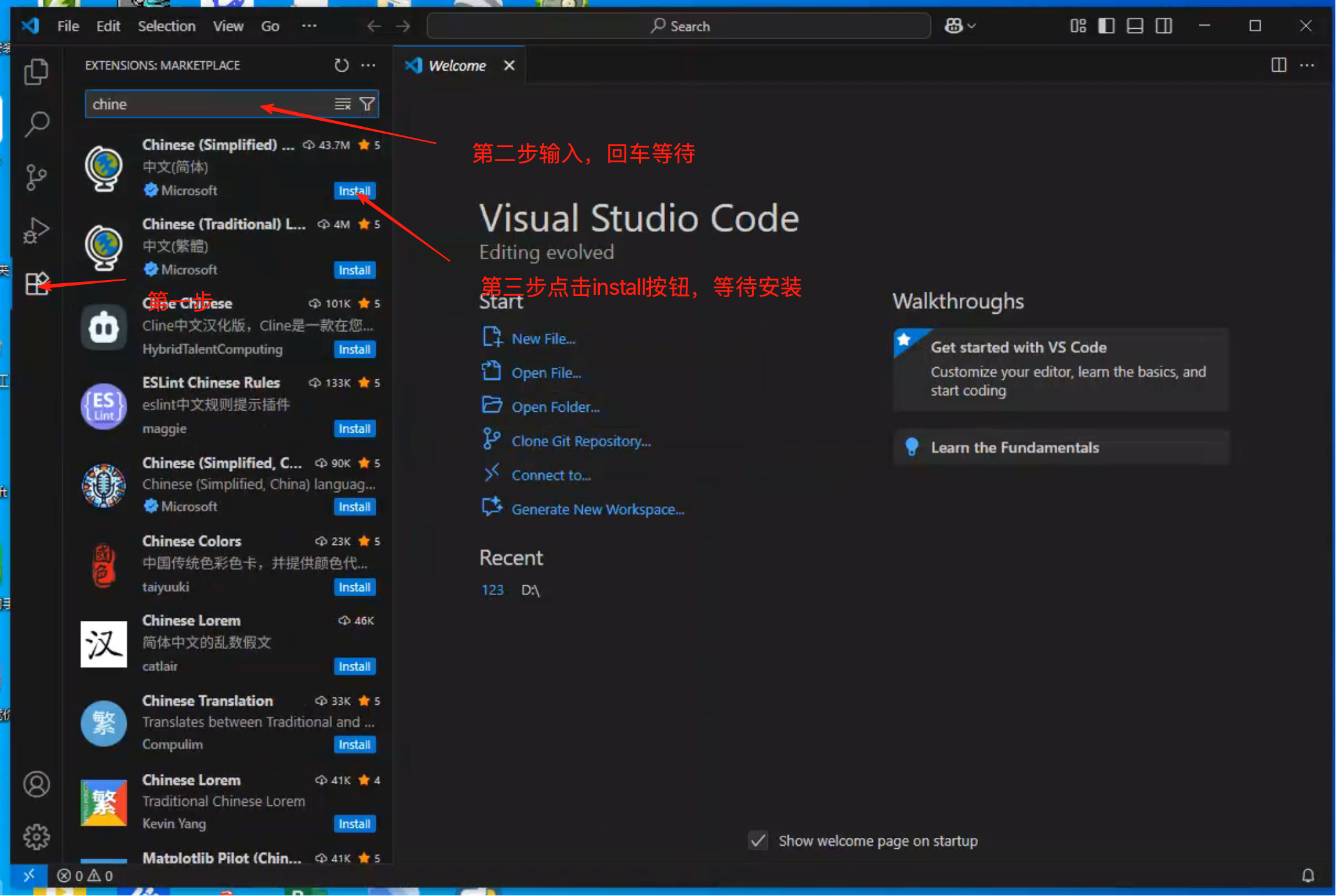Screen dimensions: 1336x896
Task: Open editor More Actions ellipsis
Action: point(1307,65)
